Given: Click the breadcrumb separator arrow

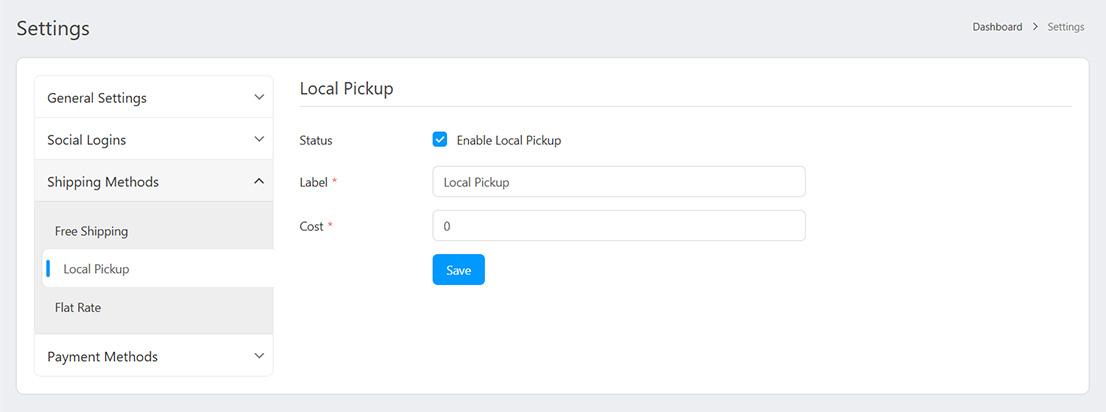Looking at the screenshot, I should [x=1035, y=27].
